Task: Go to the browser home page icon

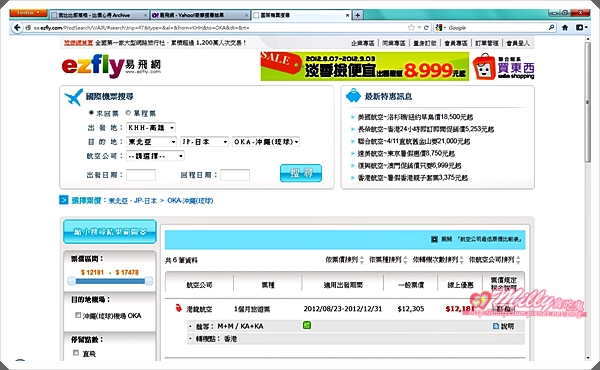Action: (565, 28)
